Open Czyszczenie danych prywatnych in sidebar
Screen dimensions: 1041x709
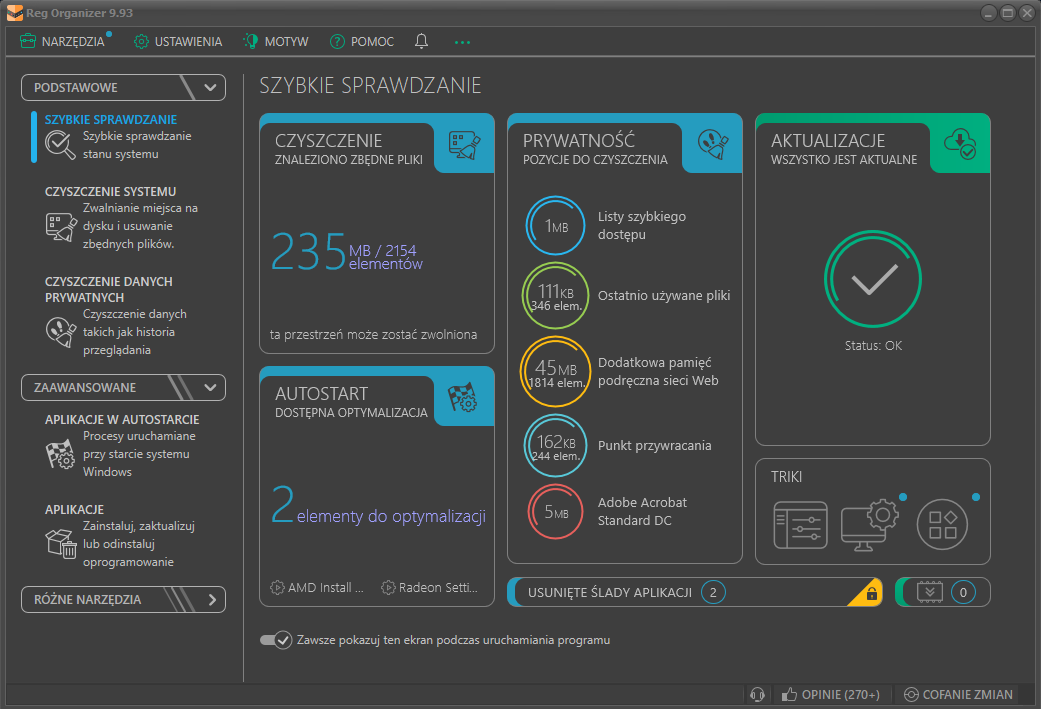(x=109, y=289)
